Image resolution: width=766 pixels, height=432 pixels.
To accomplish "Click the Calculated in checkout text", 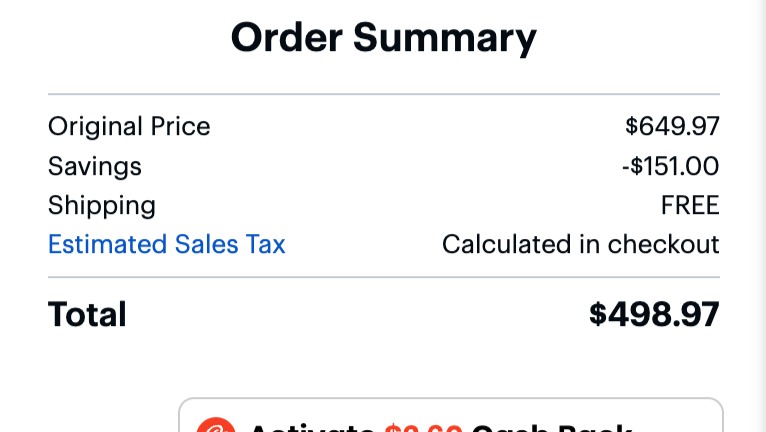I will pos(580,244).
